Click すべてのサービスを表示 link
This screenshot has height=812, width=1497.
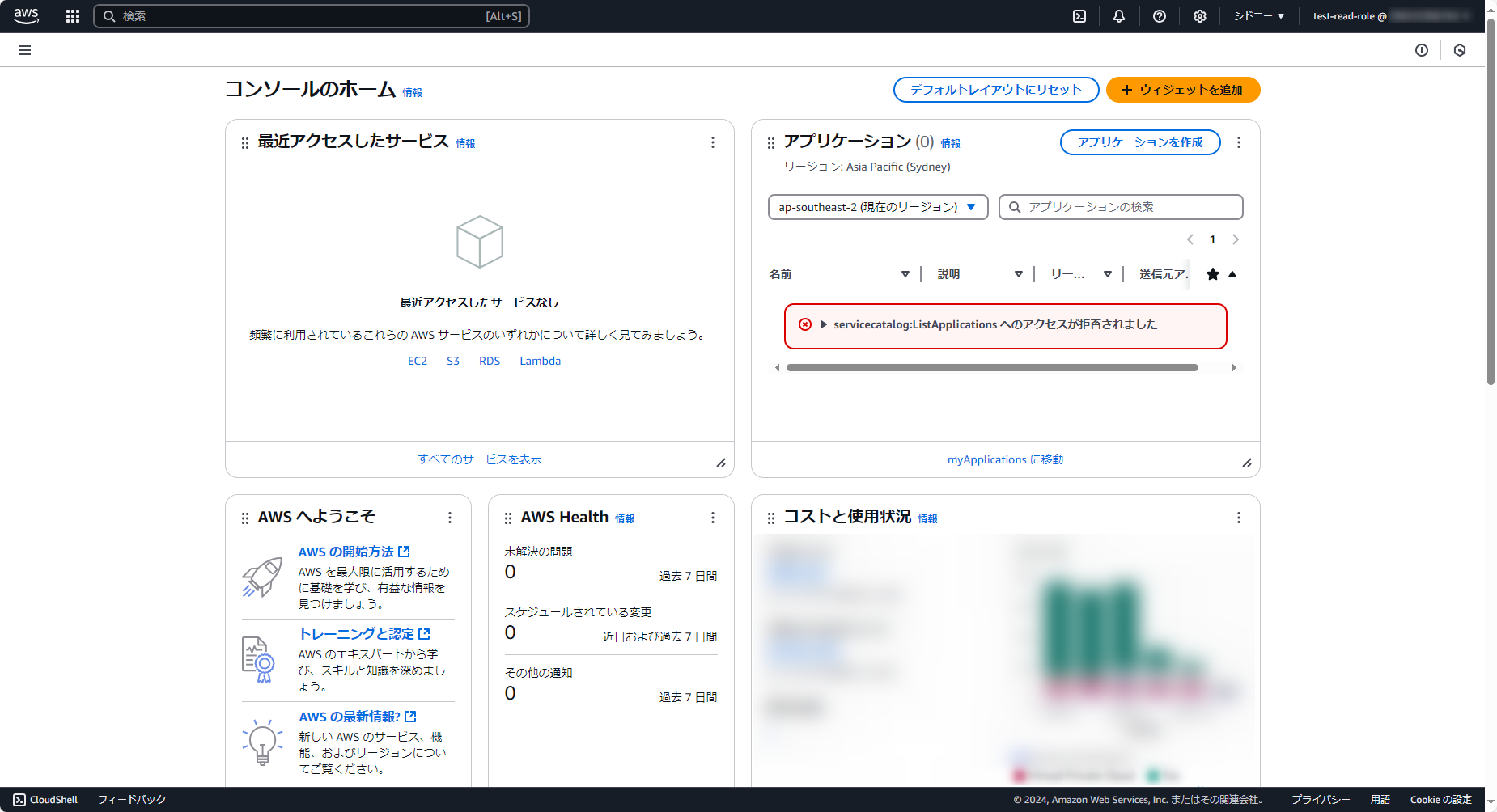(480, 459)
